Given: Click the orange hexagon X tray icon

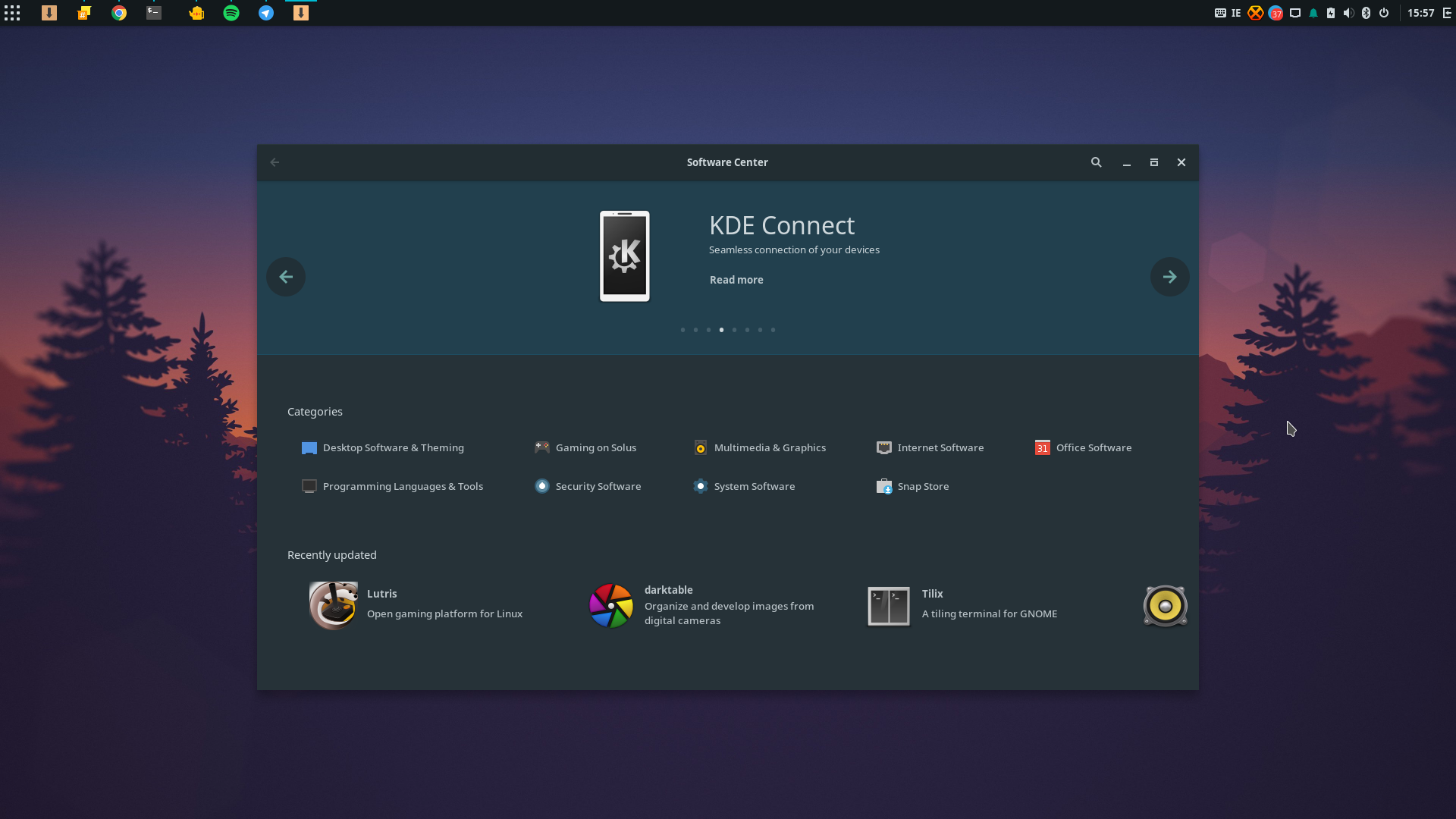Looking at the screenshot, I should pyautogui.click(x=1256, y=13).
